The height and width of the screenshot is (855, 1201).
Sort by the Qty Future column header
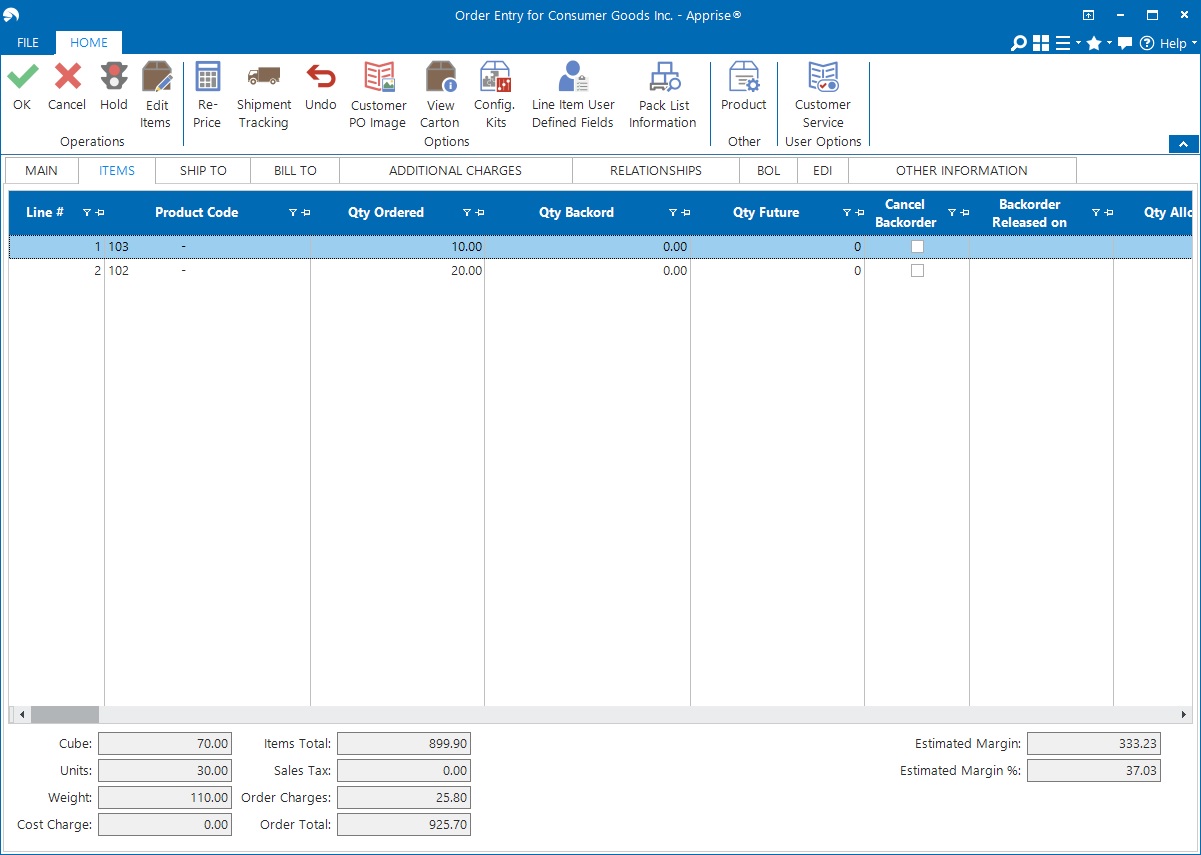click(x=766, y=213)
